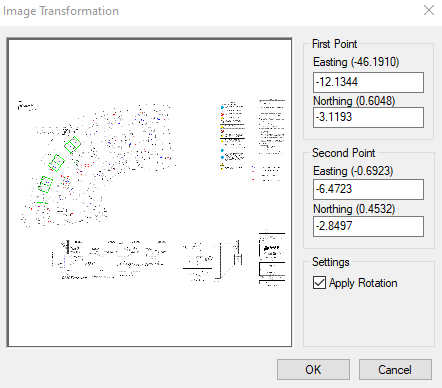
Task: Click the small logo text at preview left
Action: (26, 106)
